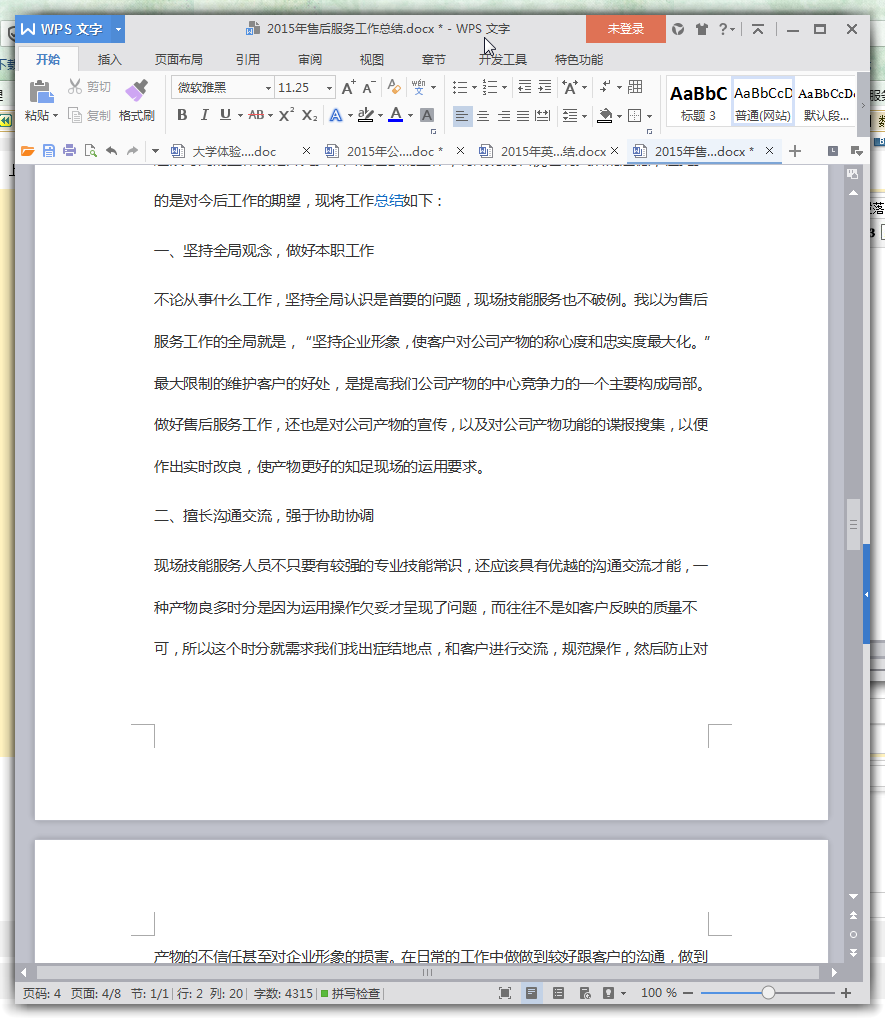This screenshot has height=1019, width=885.
Task: Print document with the printer icon
Action: coord(70,151)
